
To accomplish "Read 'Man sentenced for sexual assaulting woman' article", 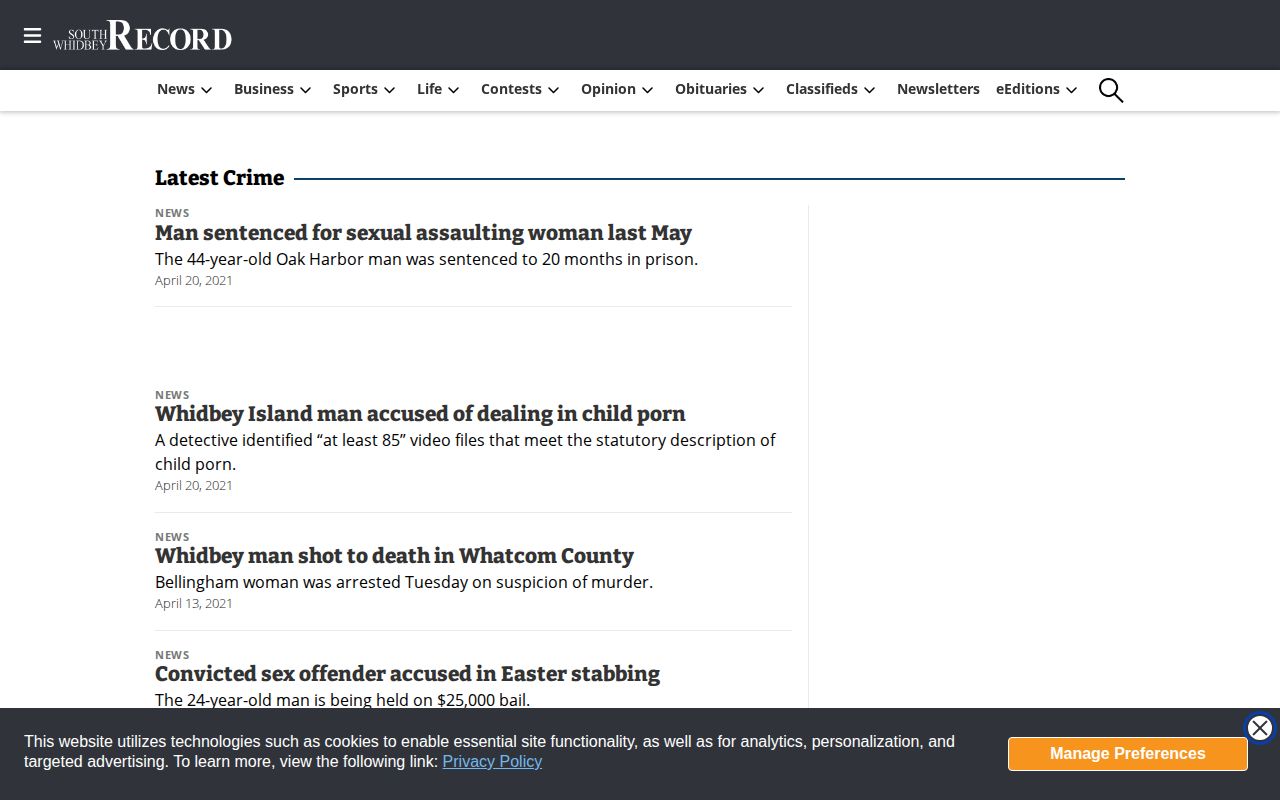I will coord(423,233).
